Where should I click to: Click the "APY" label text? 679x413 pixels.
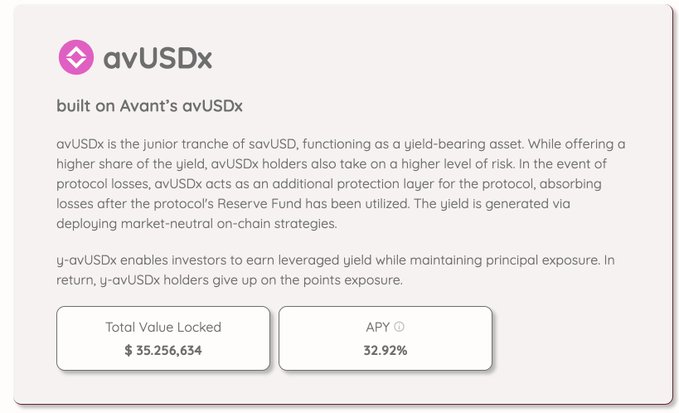(x=378, y=327)
